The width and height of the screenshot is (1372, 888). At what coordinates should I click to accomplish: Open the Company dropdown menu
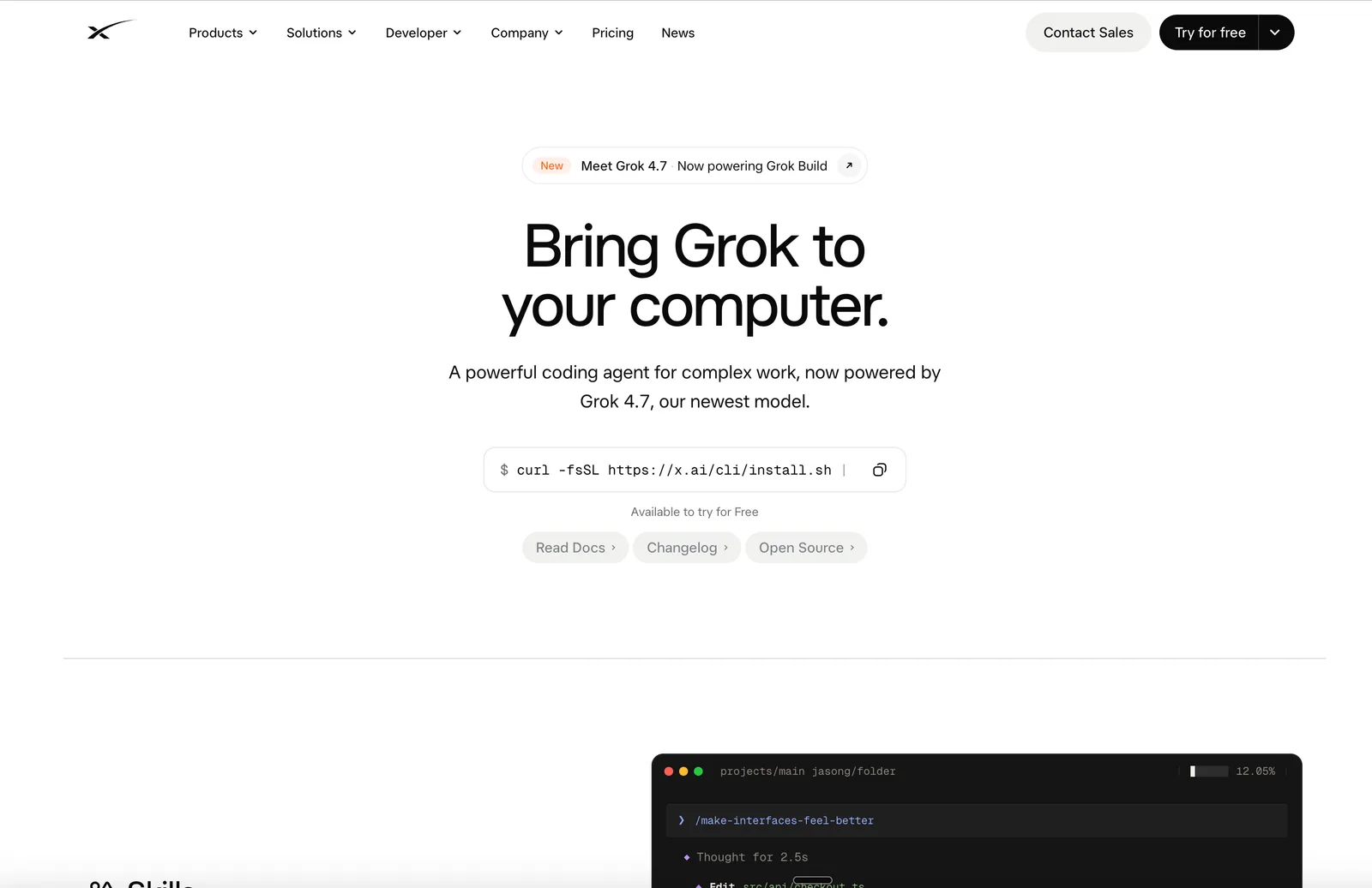pos(527,33)
